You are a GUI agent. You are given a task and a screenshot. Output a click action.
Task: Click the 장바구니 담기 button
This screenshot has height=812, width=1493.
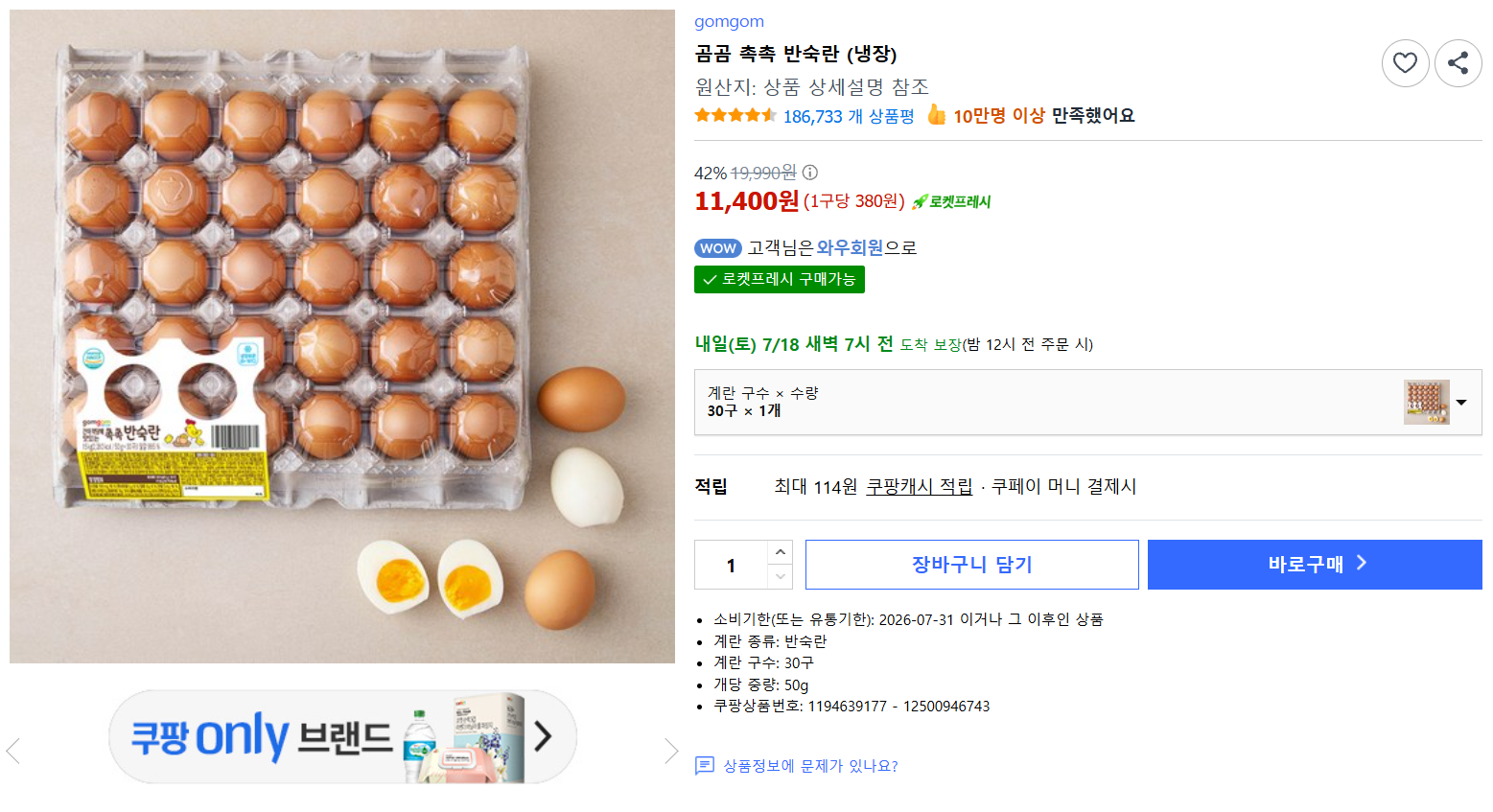971,565
